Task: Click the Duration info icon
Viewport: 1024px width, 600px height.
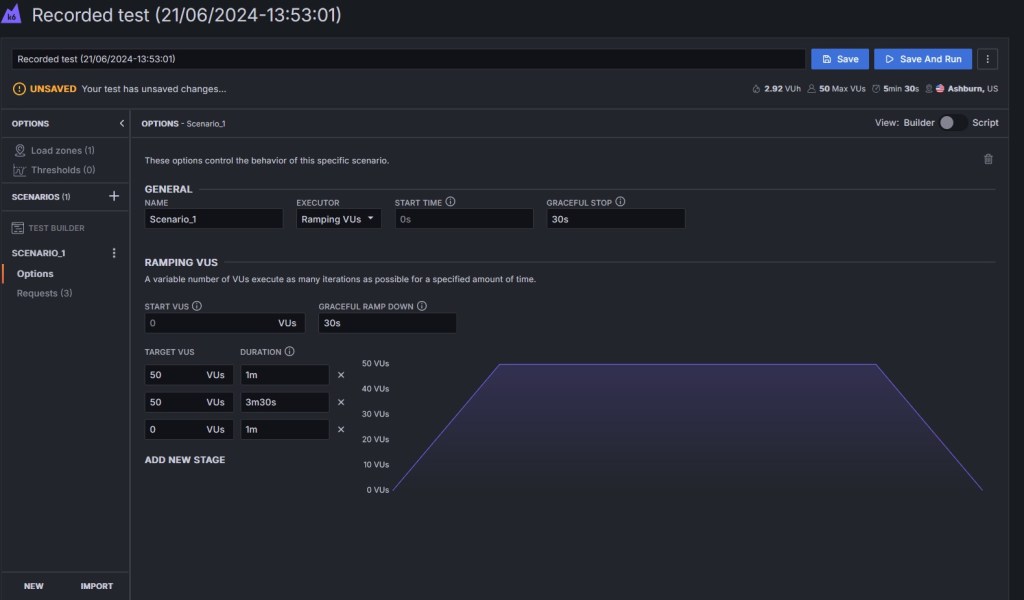Action: click(x=289, y=352)
